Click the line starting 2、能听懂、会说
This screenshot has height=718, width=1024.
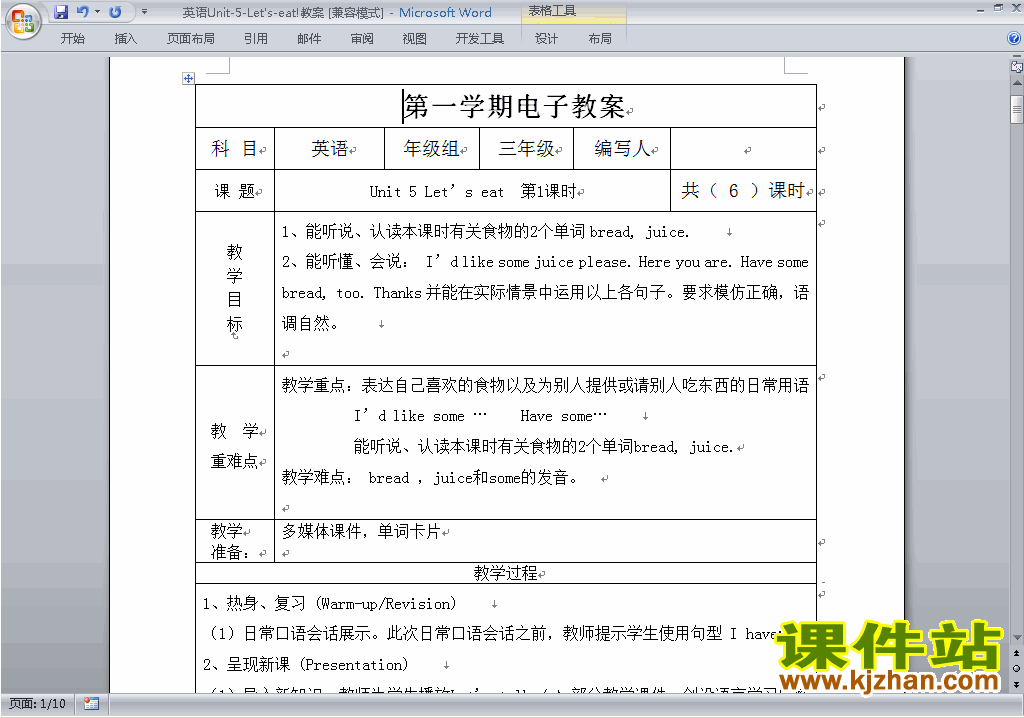[x=545, y=262]
